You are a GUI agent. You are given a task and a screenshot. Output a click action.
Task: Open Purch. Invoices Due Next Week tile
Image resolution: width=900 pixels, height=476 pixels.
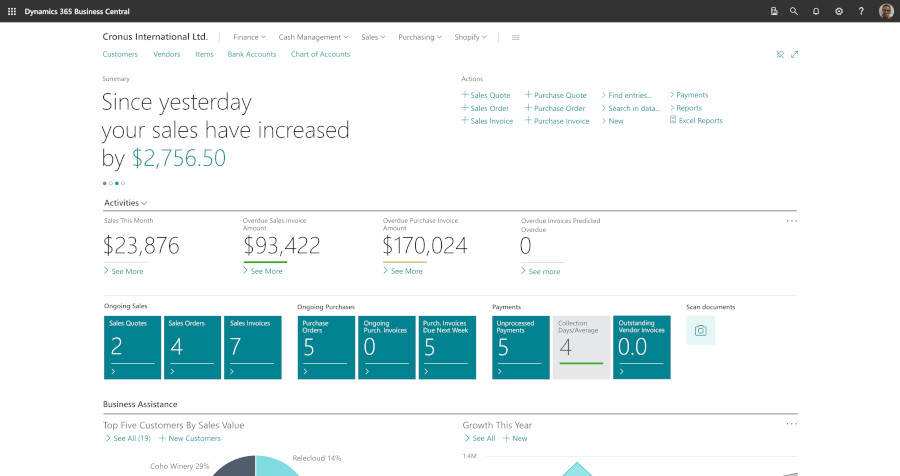click(447, 347)
